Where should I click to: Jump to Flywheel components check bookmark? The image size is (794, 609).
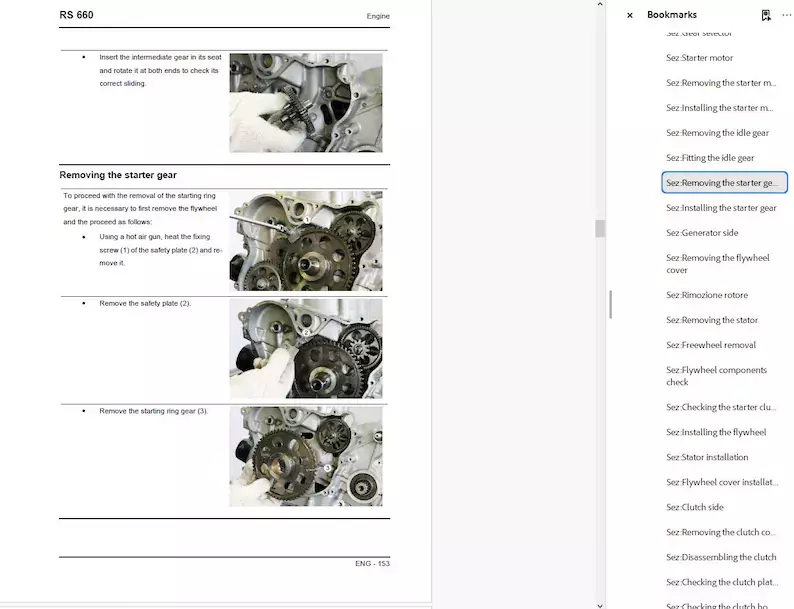[x=716, y=376]
